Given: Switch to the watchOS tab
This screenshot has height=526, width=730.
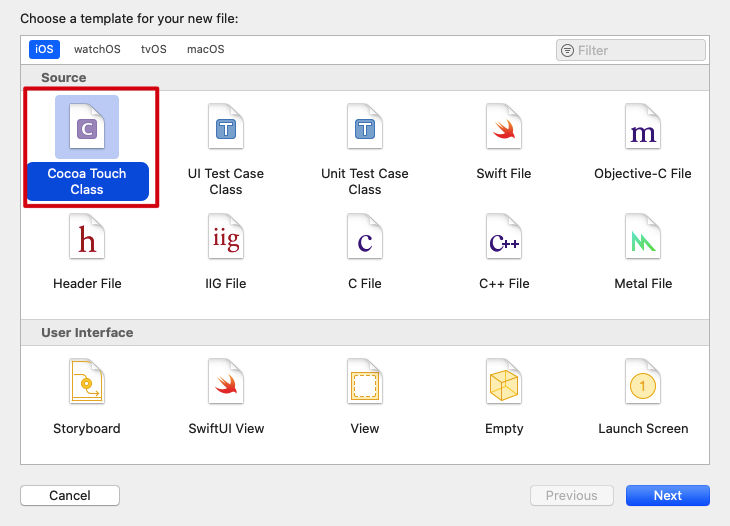Looking at the screenshot, I should [97, 49].
